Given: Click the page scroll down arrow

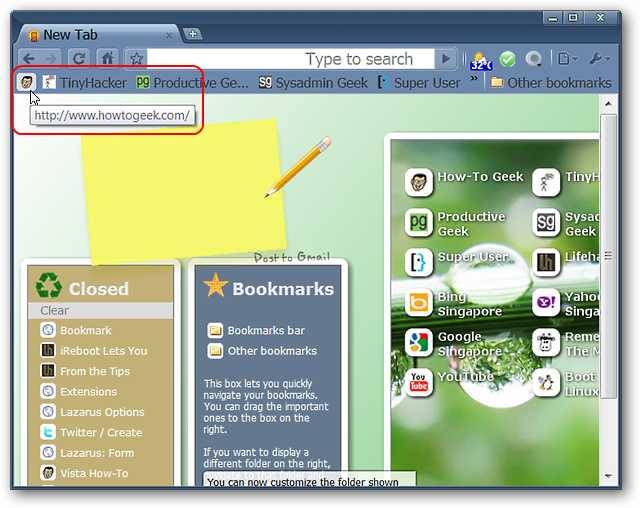Looking at the screenshot, I should 608,476.
